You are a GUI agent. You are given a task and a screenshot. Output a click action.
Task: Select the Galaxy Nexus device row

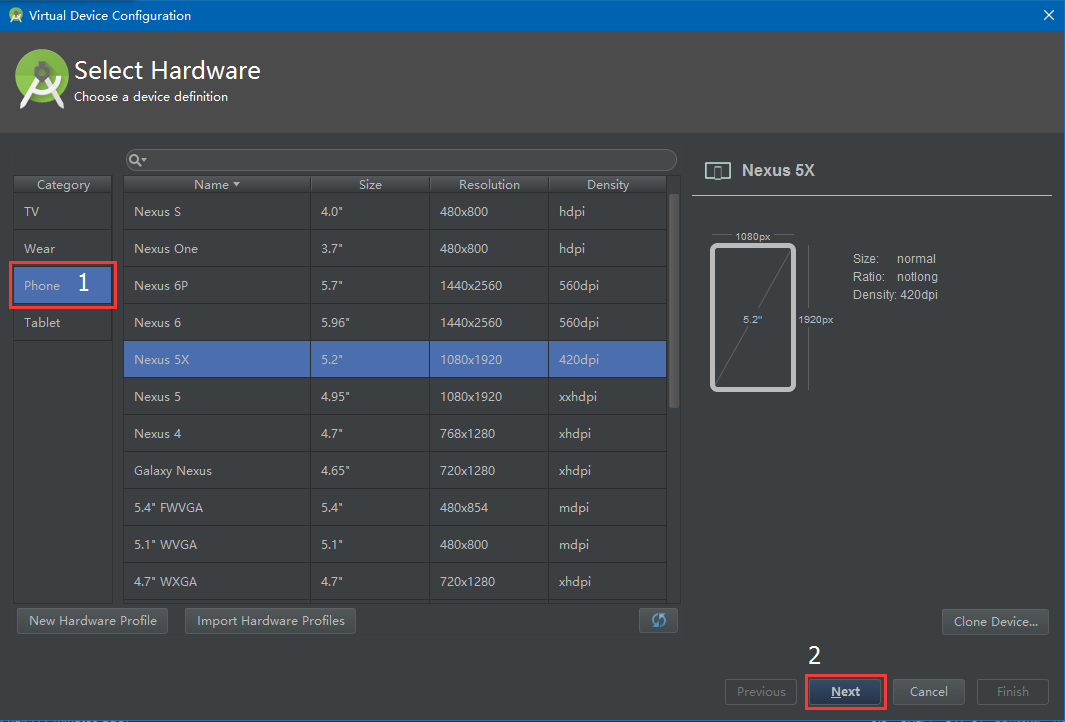[395, 471]
